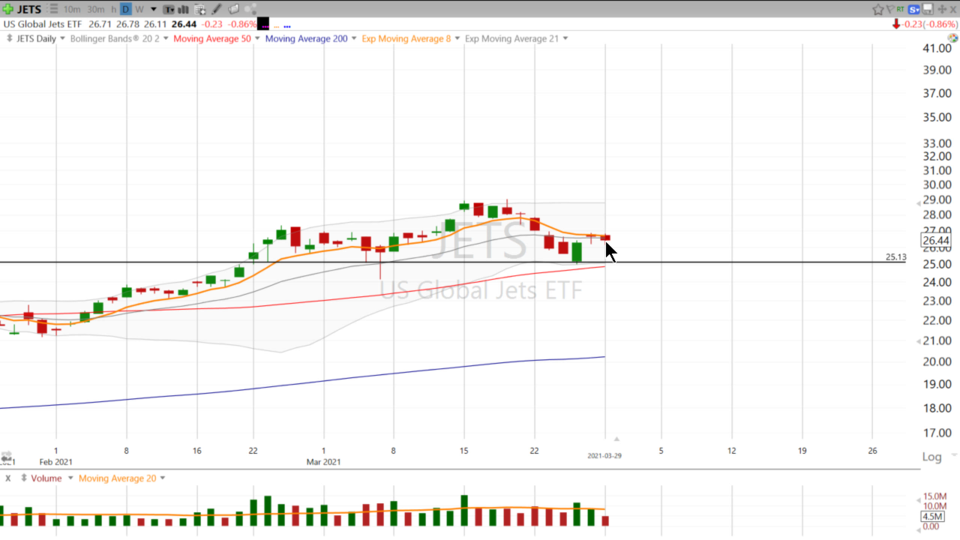
Task: Click the move window cross-arrows icon
Action: pyautogui.click(x=942, y=9)
